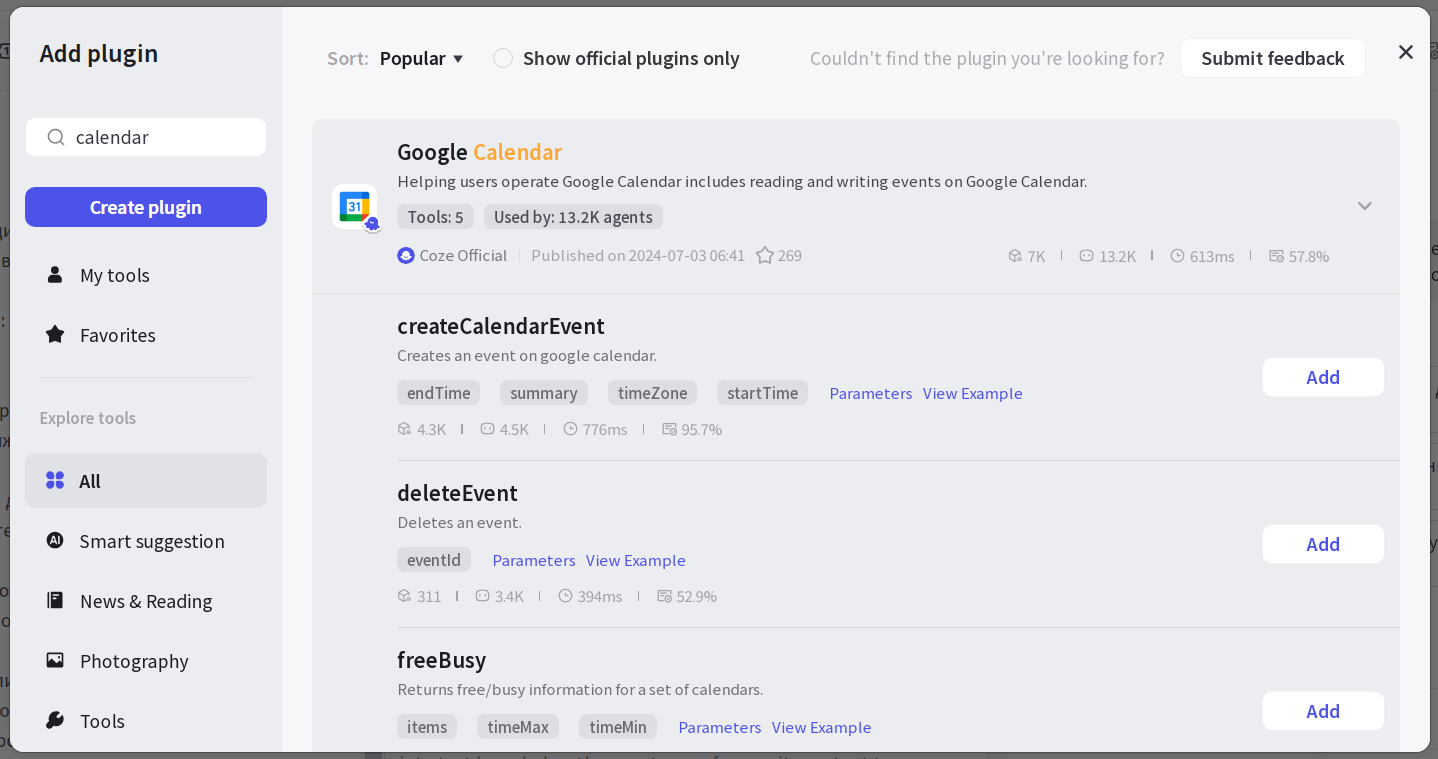The width and height of the screenshot is (1438, 759).
Task: Click the createCalendarEvent tool name
Action: [x=501, y=326]
